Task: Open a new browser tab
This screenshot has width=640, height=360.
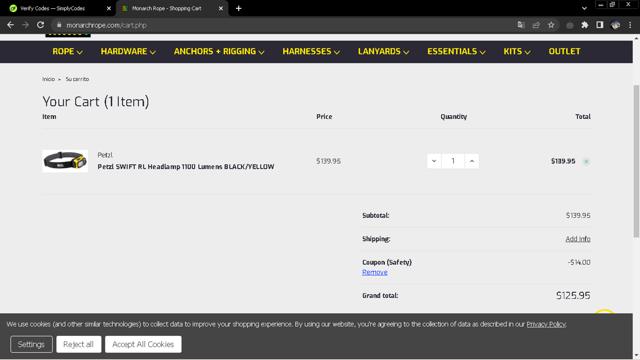Action: 238,8
